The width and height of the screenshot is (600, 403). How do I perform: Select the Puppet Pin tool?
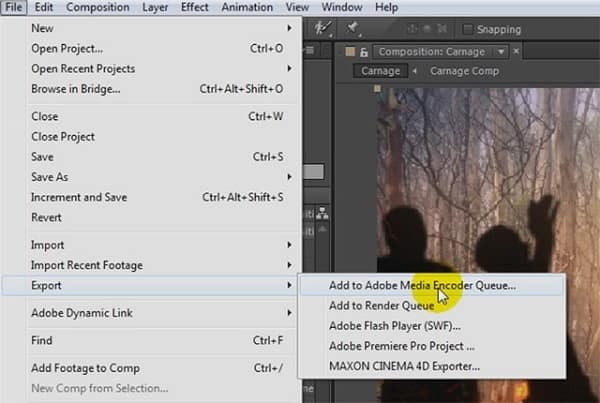click(352, 28)
